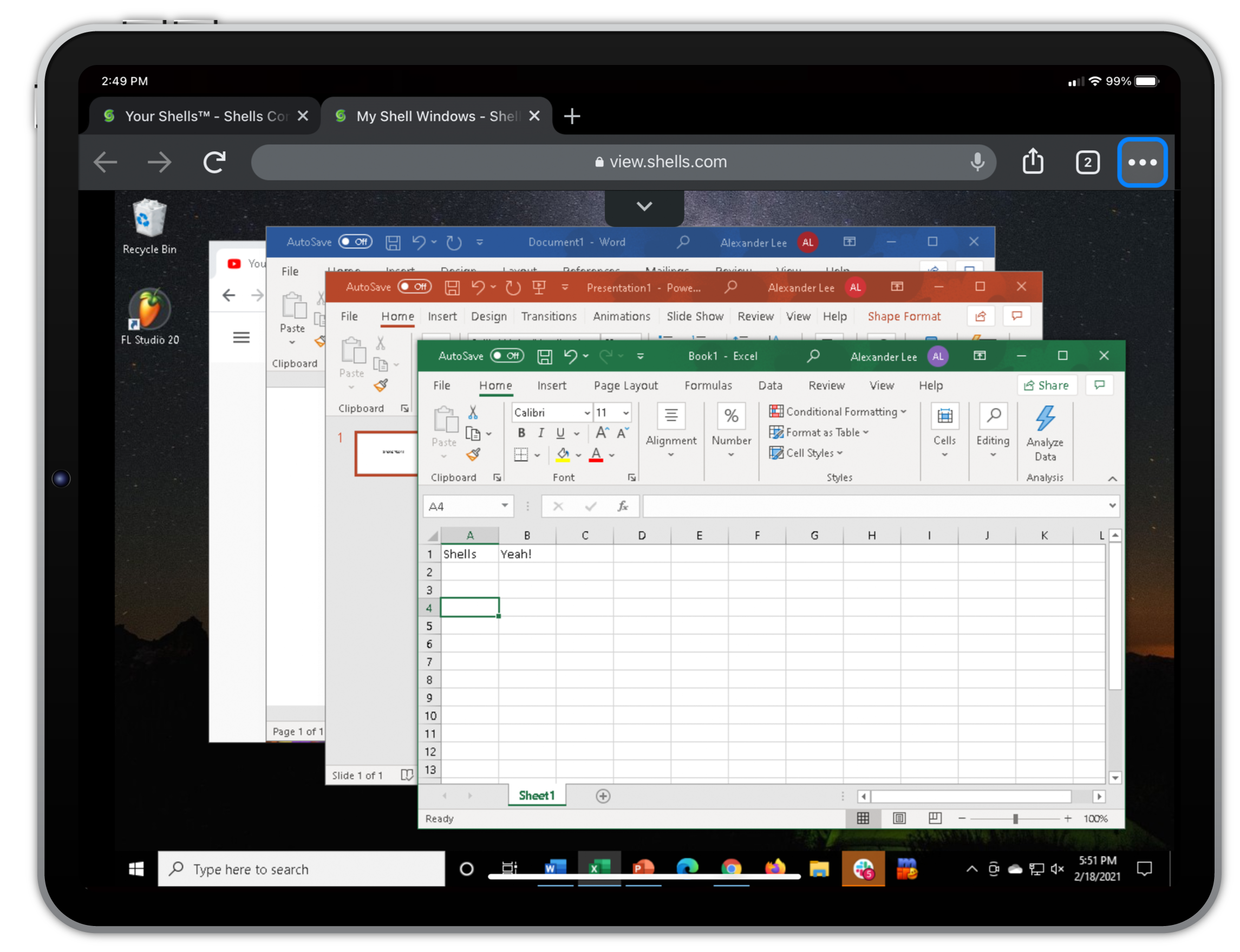Open PowerPoint Transitions tab

pos(549,317)
